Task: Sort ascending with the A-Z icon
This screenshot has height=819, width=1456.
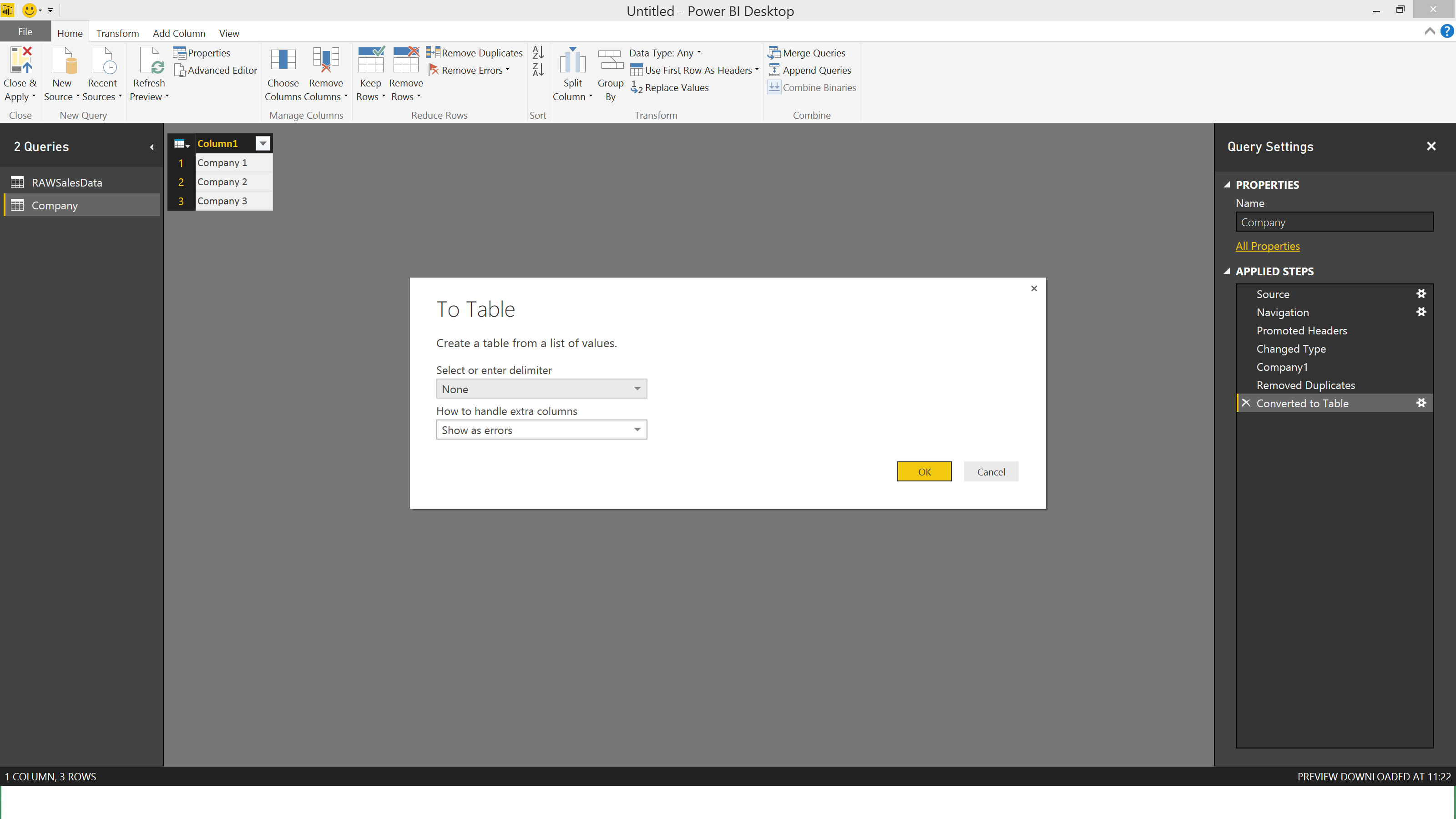Action: pyautogui.click(x=538, y=52)
